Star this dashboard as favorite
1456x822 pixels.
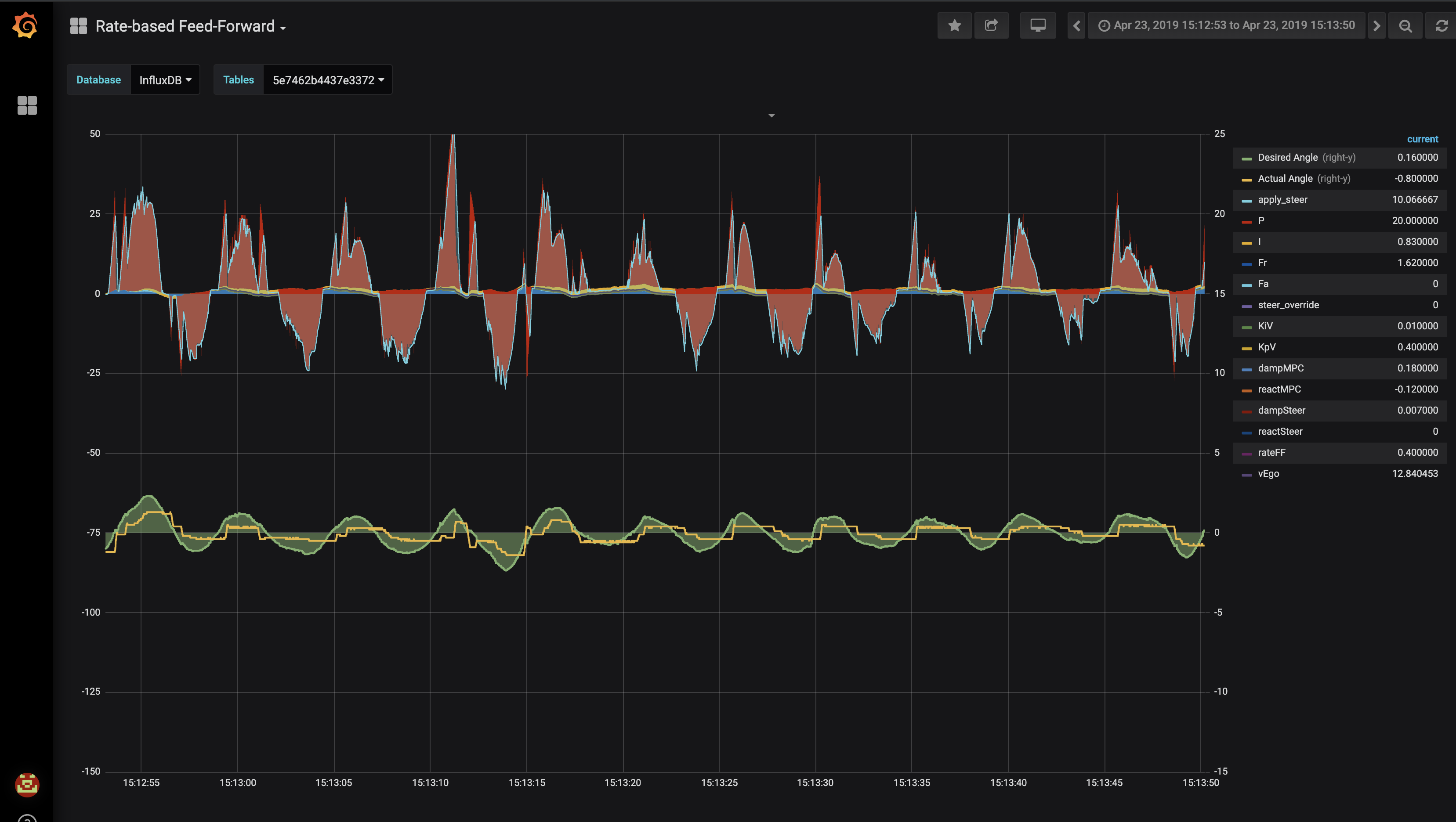(x=954, y=25)
